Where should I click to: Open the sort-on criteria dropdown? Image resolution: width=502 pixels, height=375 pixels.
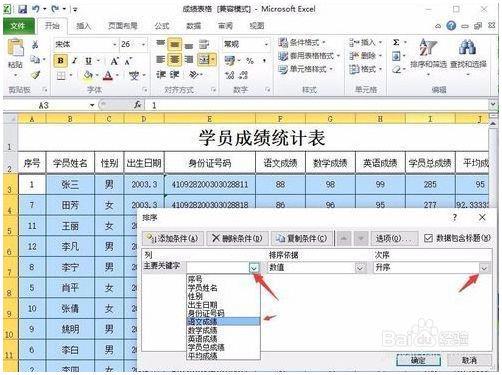(360, 268)
